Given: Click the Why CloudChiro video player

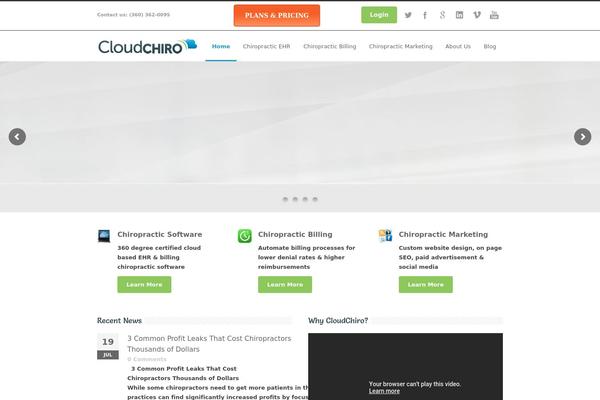Looking at the screenshot, I should [x=405, y=366].
